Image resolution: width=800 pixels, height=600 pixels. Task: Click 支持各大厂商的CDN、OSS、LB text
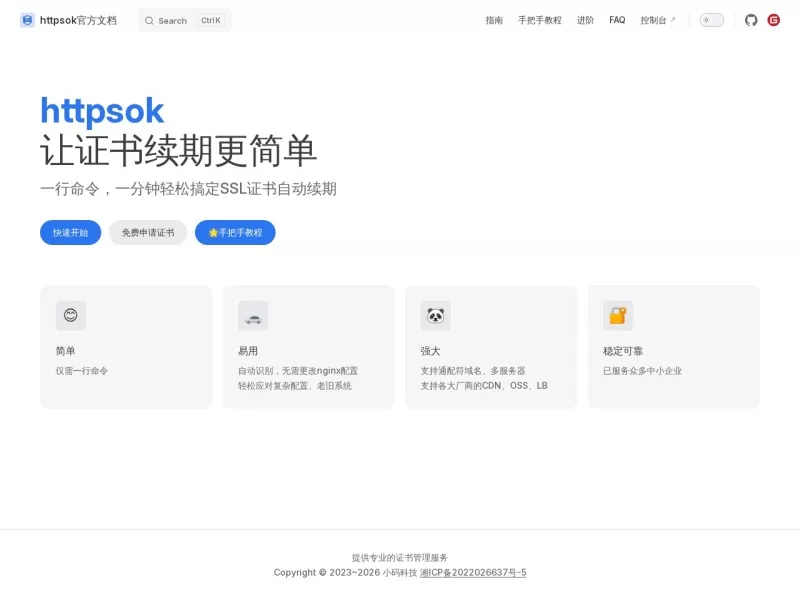pos(484,386)
